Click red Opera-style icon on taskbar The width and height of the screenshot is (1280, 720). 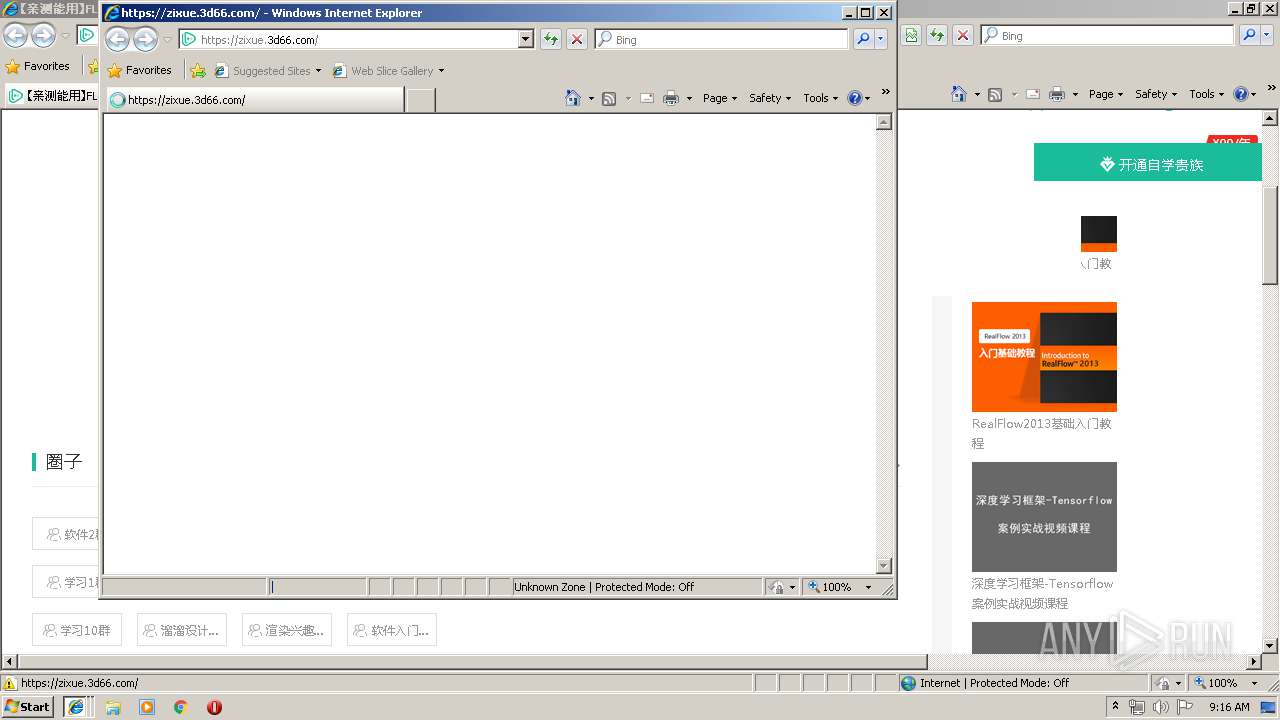click(x=214, y=707)
